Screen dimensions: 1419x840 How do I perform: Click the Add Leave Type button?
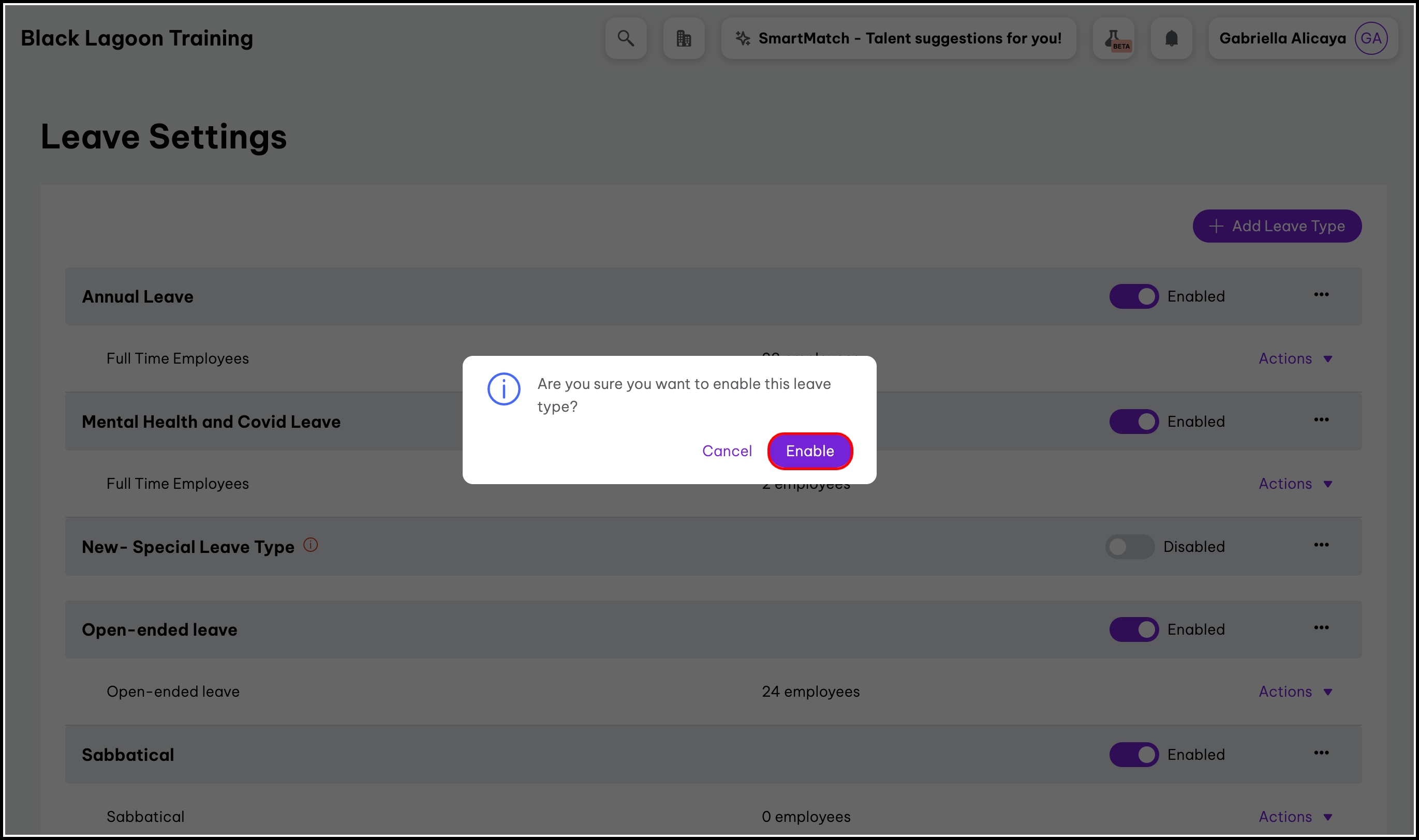coord(1277,227)
